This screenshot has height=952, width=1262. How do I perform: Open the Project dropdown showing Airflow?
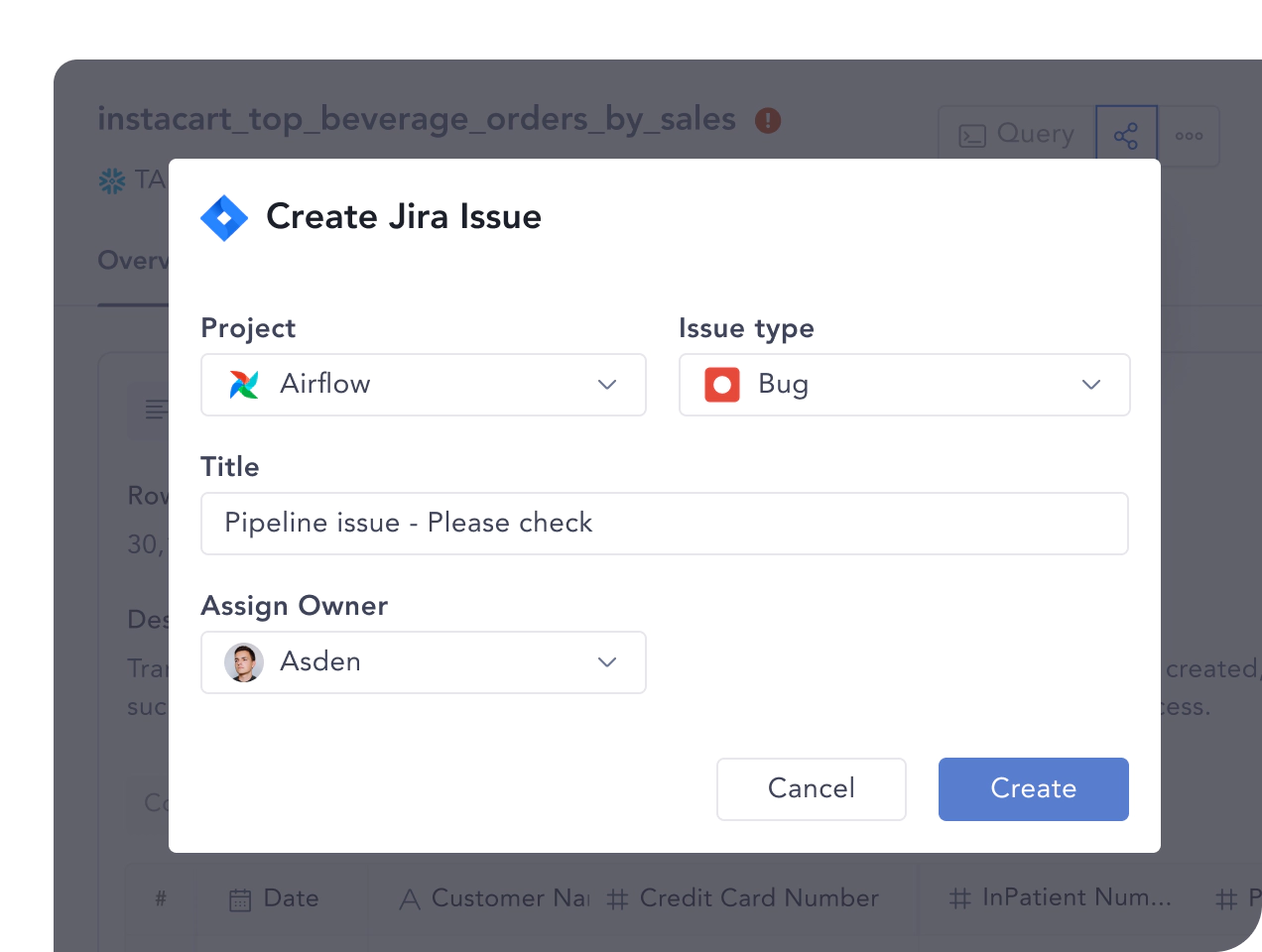424,385
